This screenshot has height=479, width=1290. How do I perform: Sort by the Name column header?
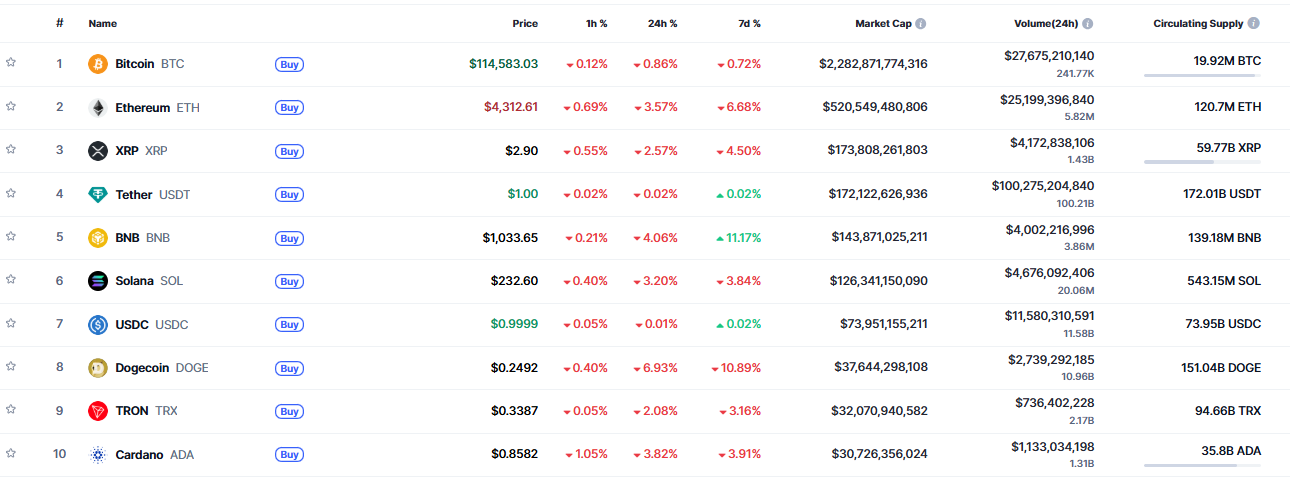102,24
